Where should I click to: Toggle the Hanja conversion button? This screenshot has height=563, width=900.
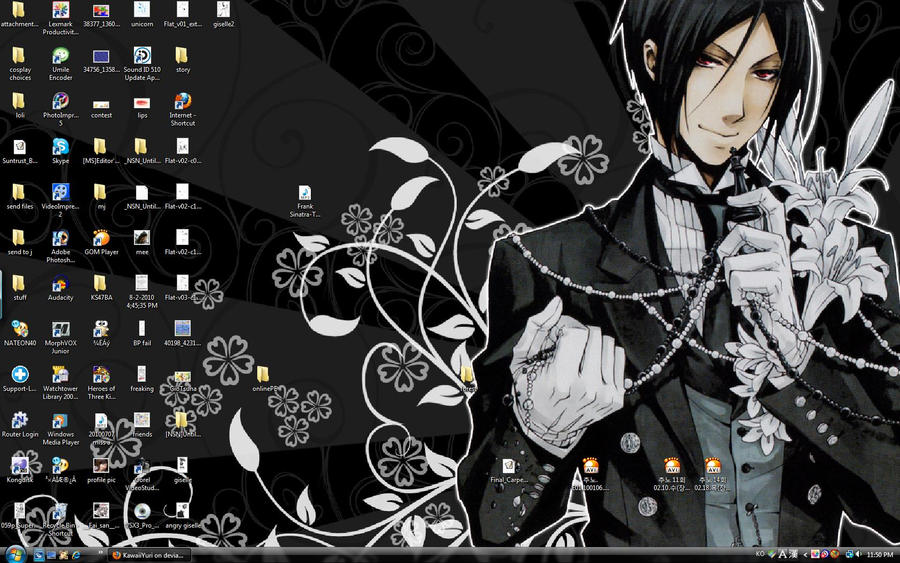click(793, 554)
